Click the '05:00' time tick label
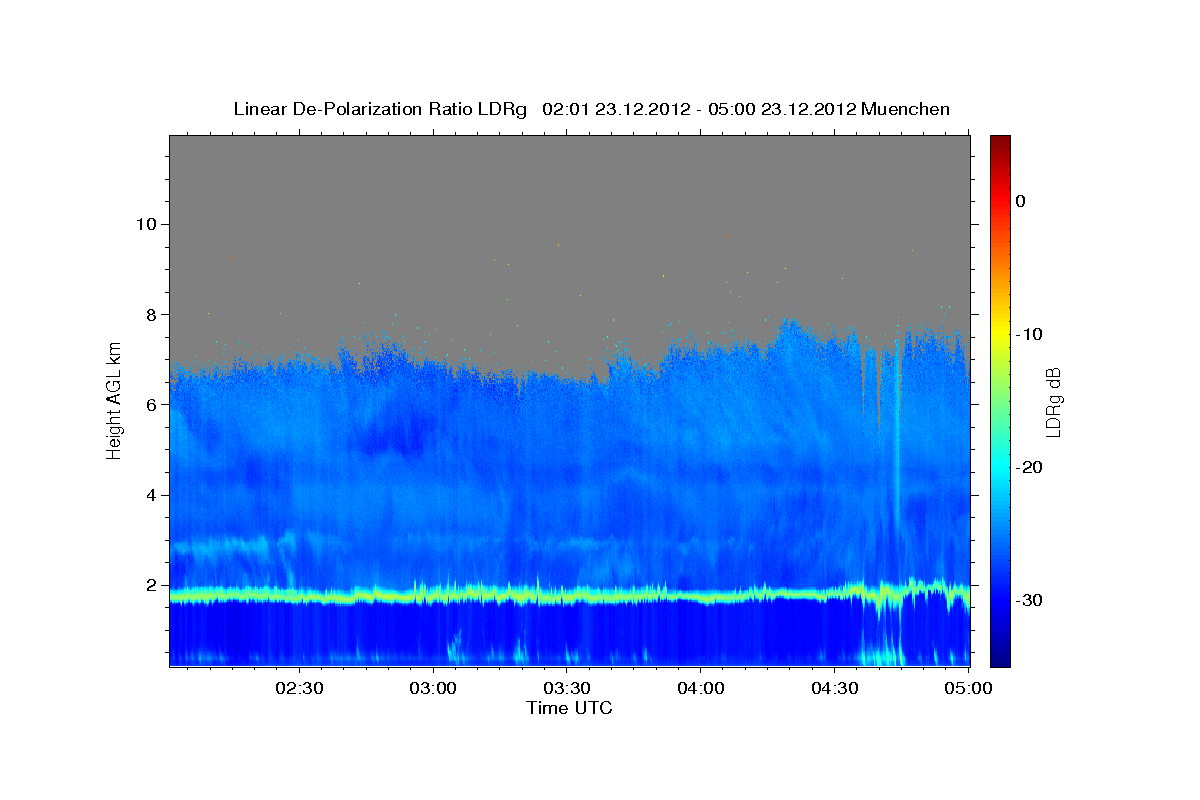 click(968, 688)
